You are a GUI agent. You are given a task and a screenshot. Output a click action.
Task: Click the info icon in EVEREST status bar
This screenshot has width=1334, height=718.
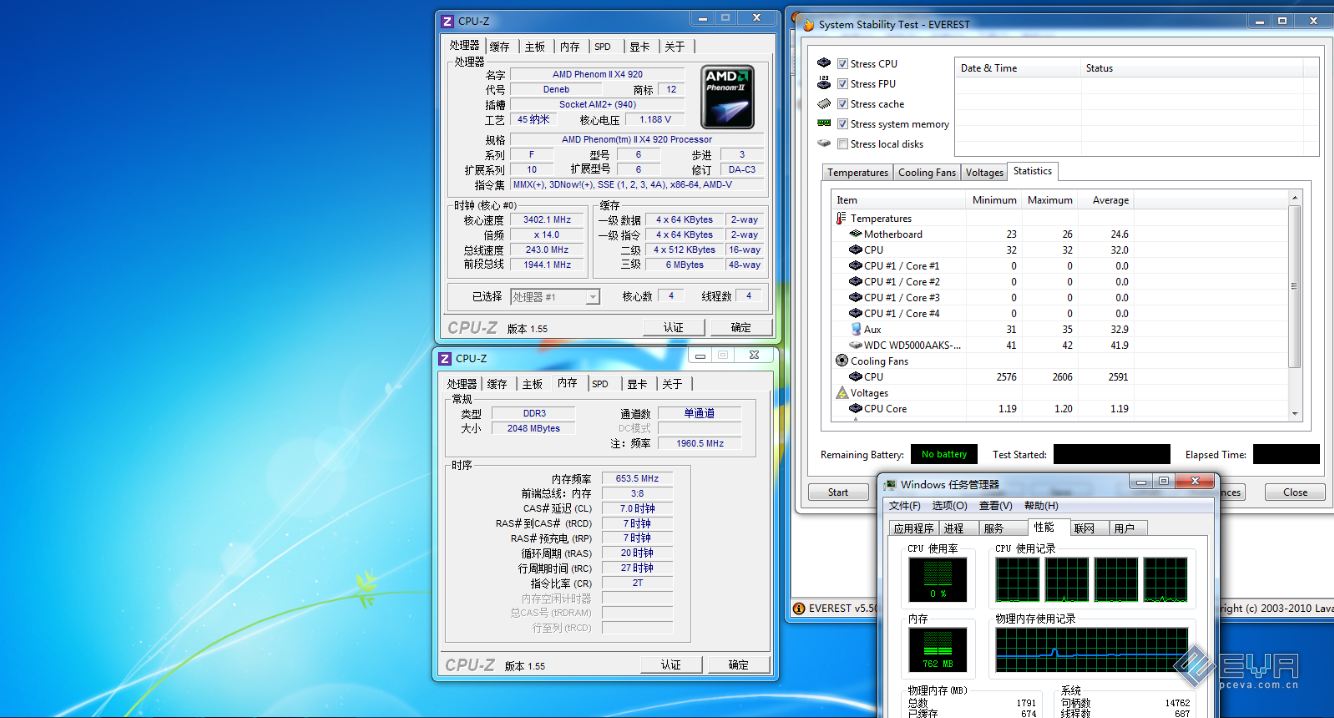pyautogui.click(x=799, y=608)
